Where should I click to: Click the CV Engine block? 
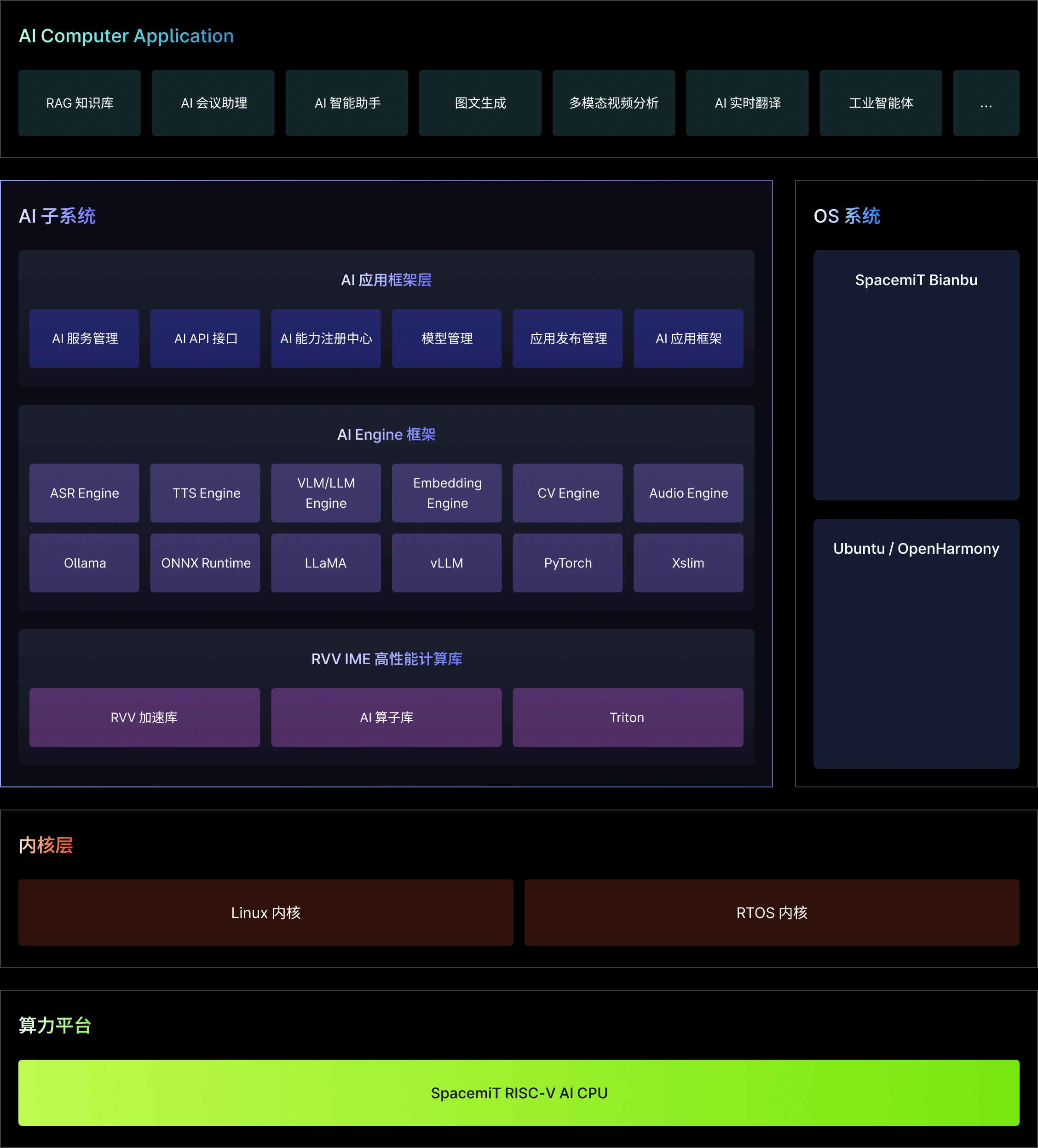point(567,493)
